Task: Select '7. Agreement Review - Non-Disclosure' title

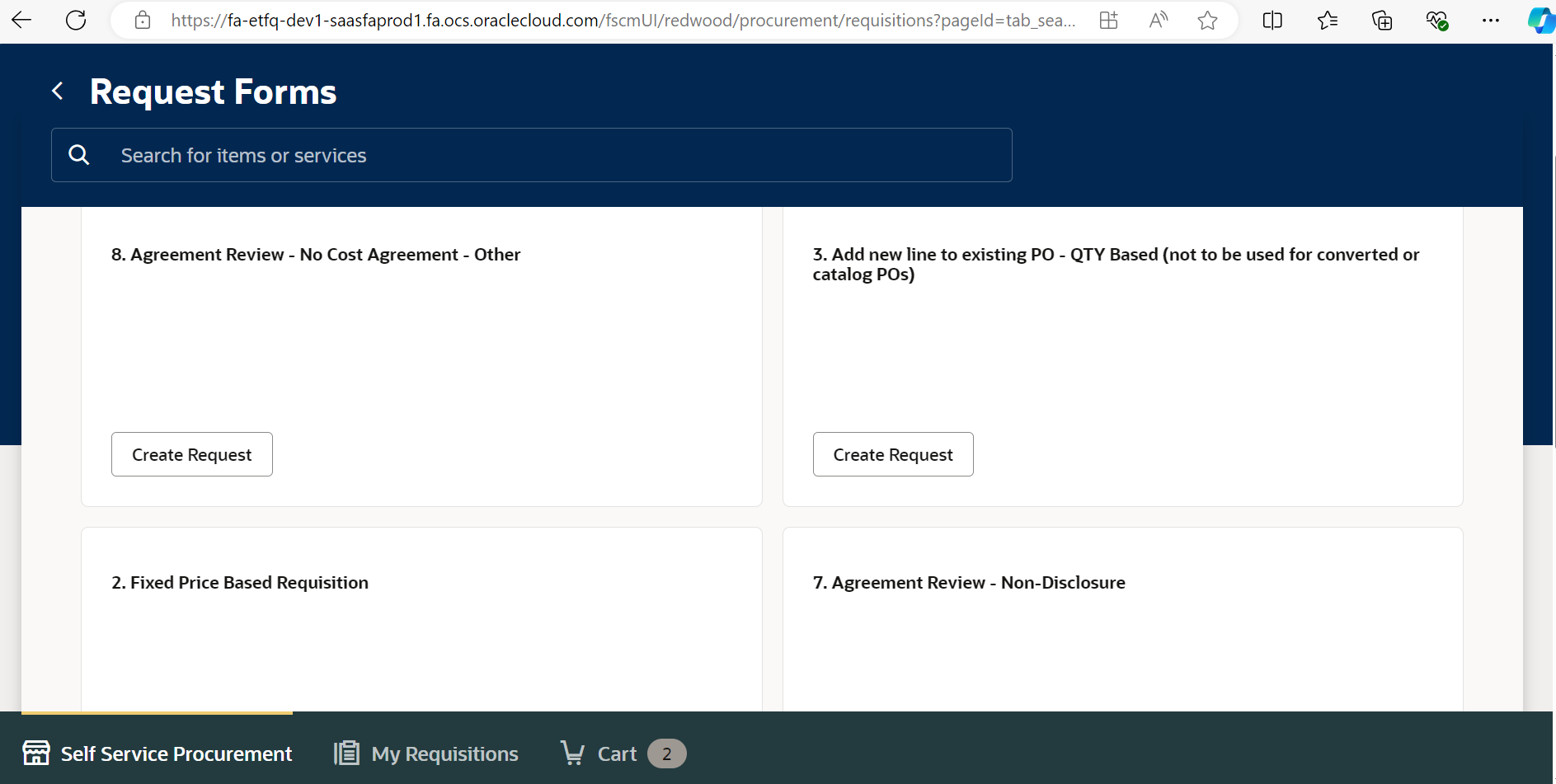Action: coord(969,583)
